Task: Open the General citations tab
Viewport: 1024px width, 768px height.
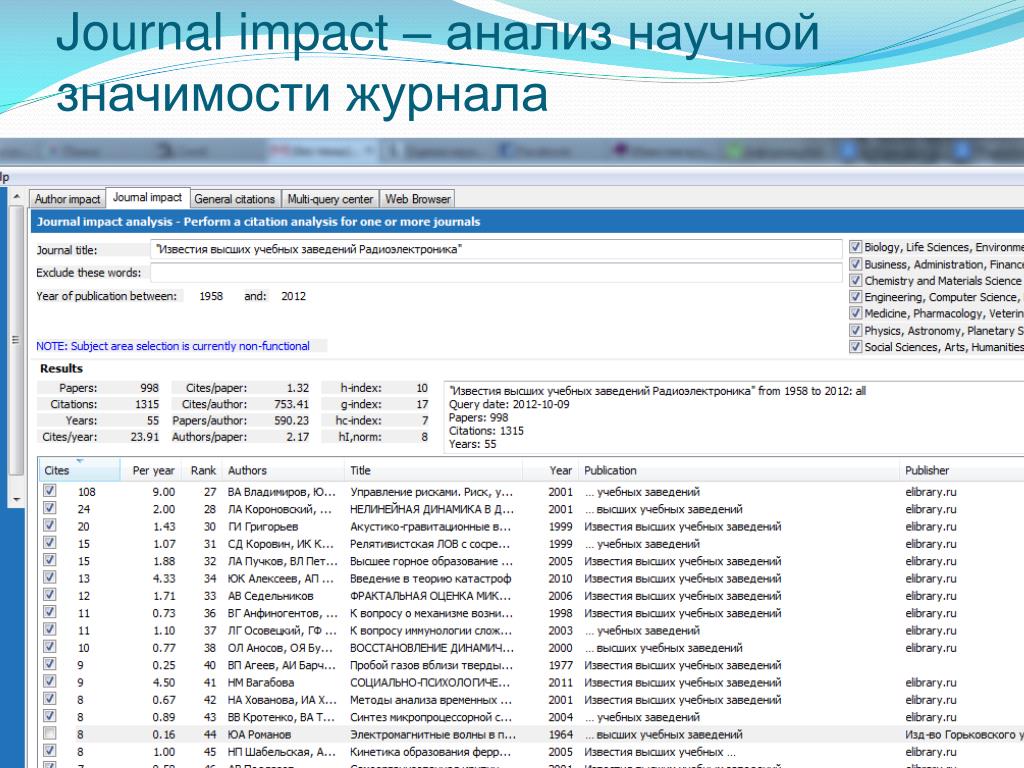Action: [234, 199]
